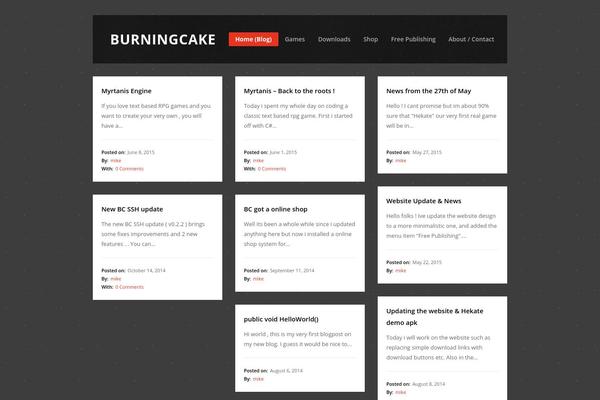Click the date August 6, 2014
600x400 pixels.
pos(286,371)
